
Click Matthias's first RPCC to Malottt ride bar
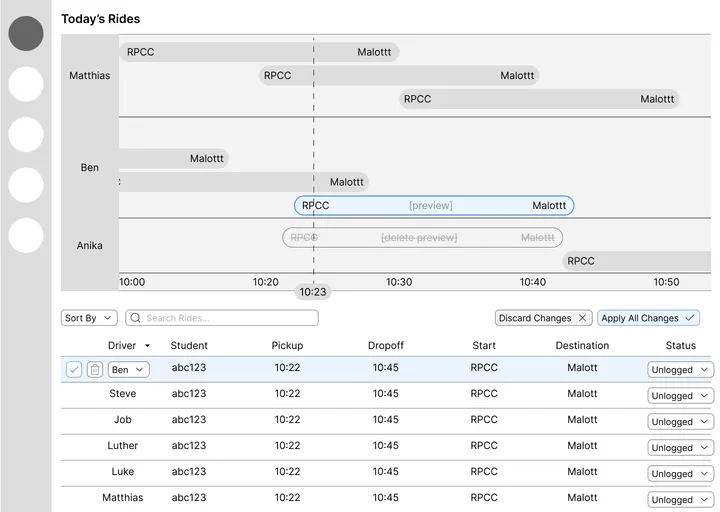click(259, 52)
